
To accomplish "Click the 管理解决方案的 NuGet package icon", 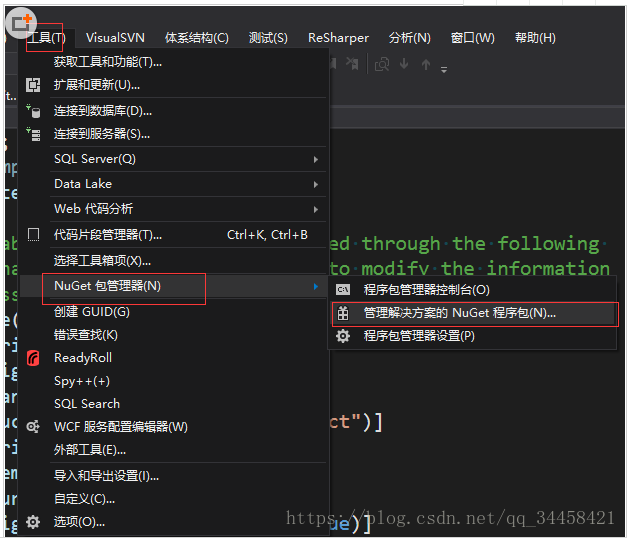I will coord(343,313).
